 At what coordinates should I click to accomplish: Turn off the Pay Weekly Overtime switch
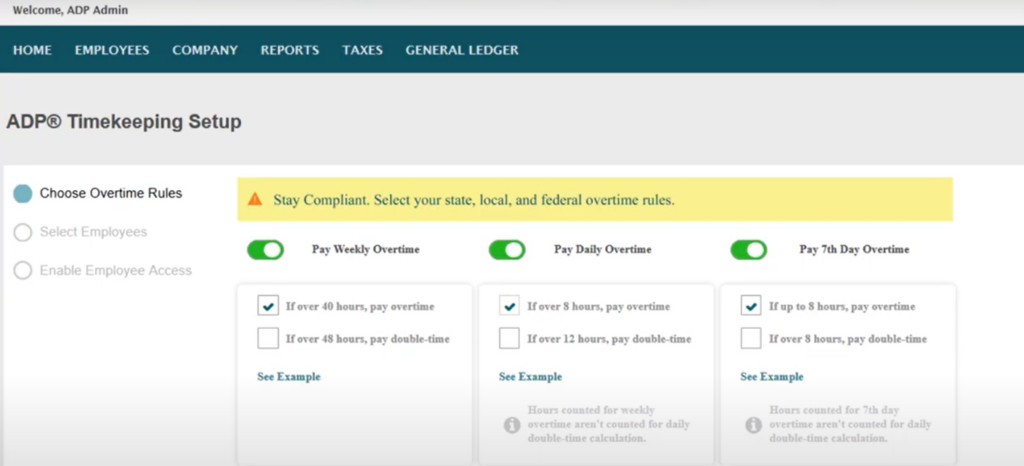[265, 250]
